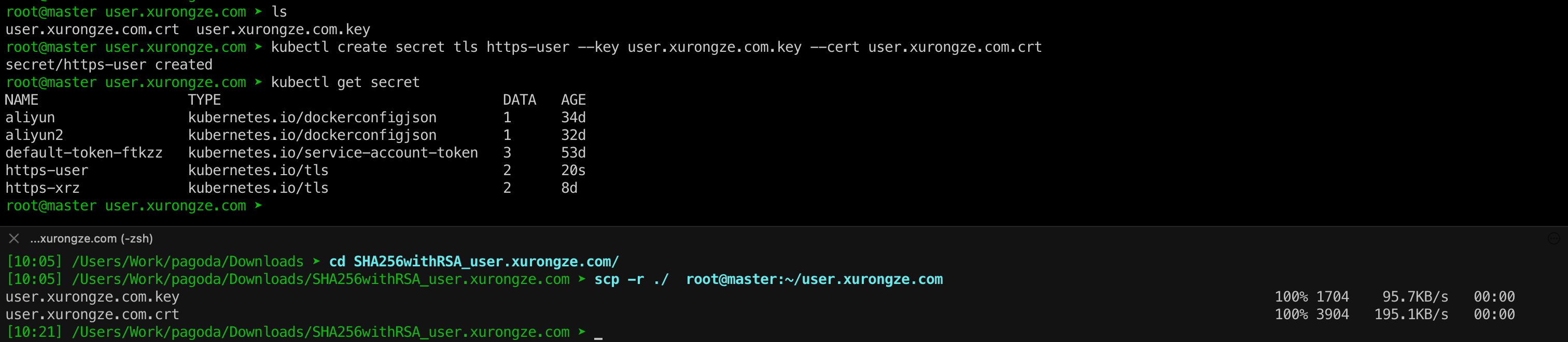Close the xurongze.com zsh pane
This screenshot has height=342, width=1568.
point(14,238)
